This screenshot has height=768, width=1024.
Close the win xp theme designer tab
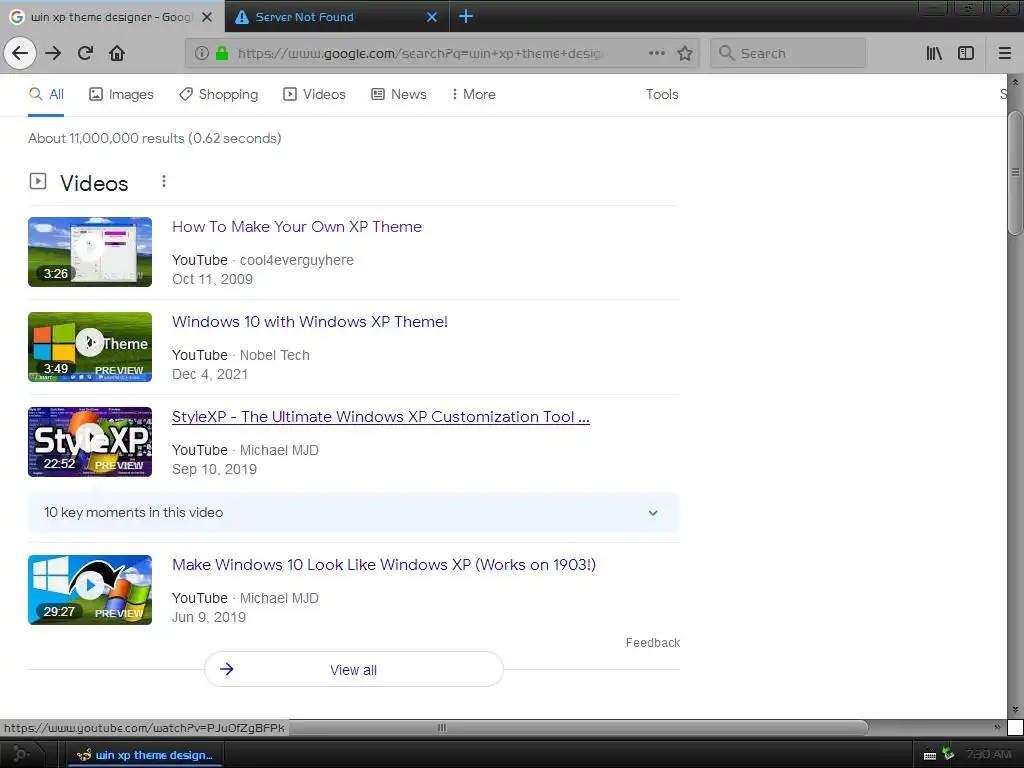[207, 17]
